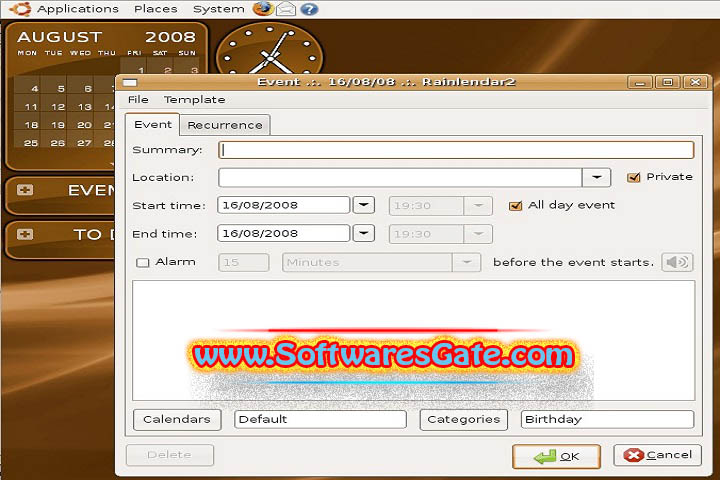This screenshot has height=480, width=720.
Task: Open the window menu icon in title bar
Action: (130, 83)
